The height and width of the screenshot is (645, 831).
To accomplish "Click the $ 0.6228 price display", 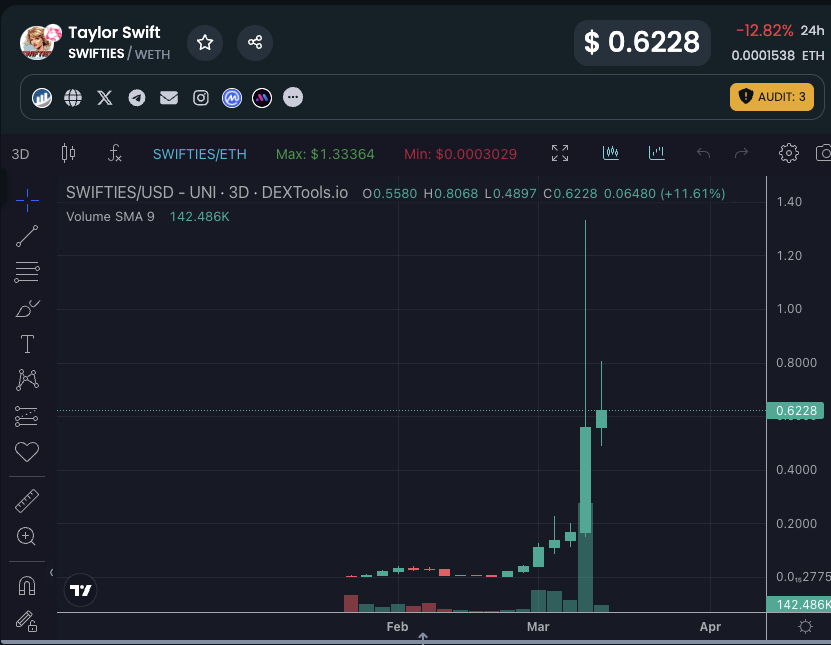I will pos(642,42).
